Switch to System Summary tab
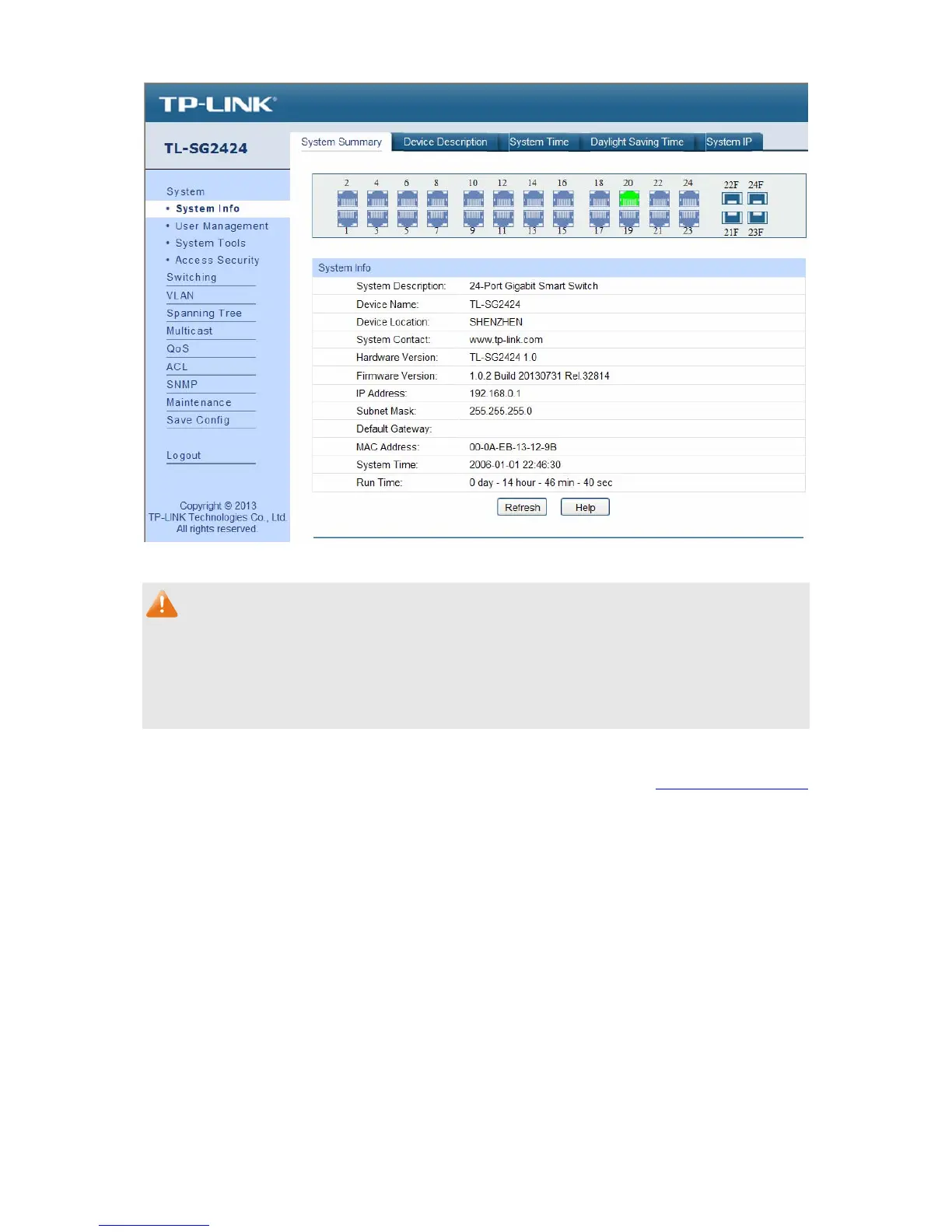The width and height of the screenshot is (952, 1232). coord(341,142)
